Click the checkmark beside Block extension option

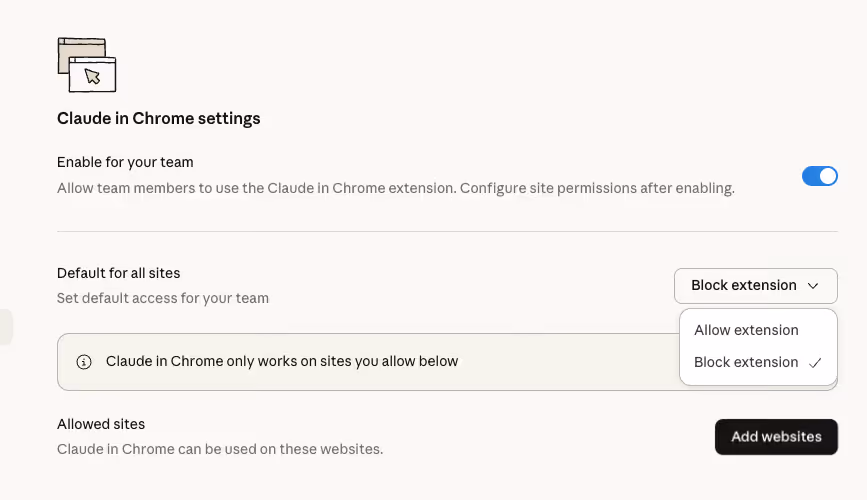click(815, 363)
